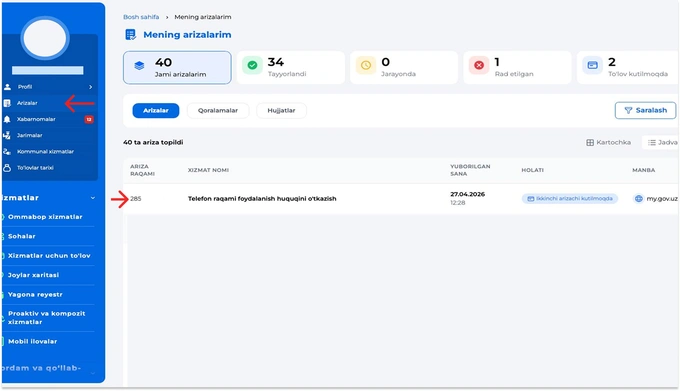This screenshot has width=680, height=391.
Task: Open Ommabop xizmatlar link
Action: pos(45,217)
